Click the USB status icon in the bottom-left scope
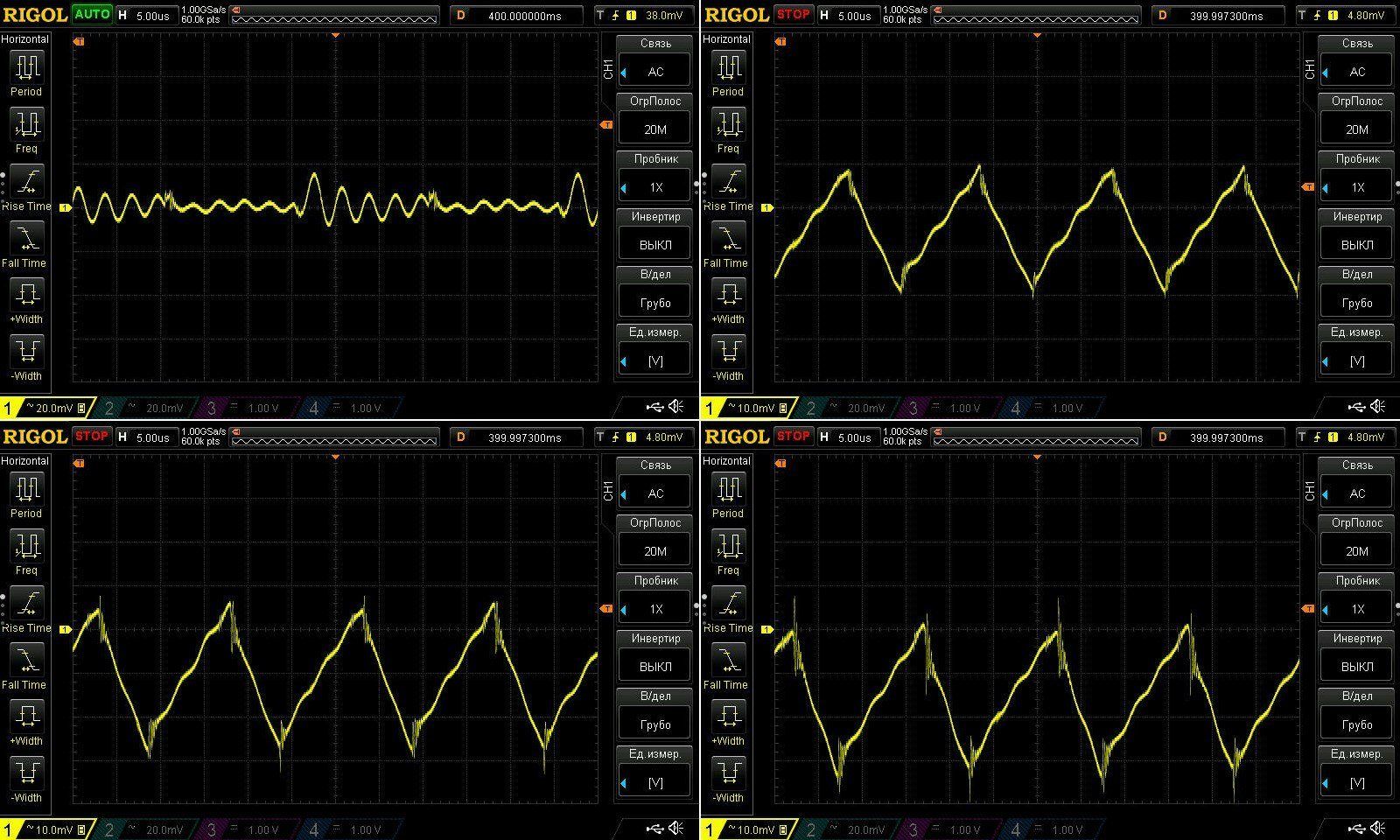 pyautogui.click(x=654, y=828)
